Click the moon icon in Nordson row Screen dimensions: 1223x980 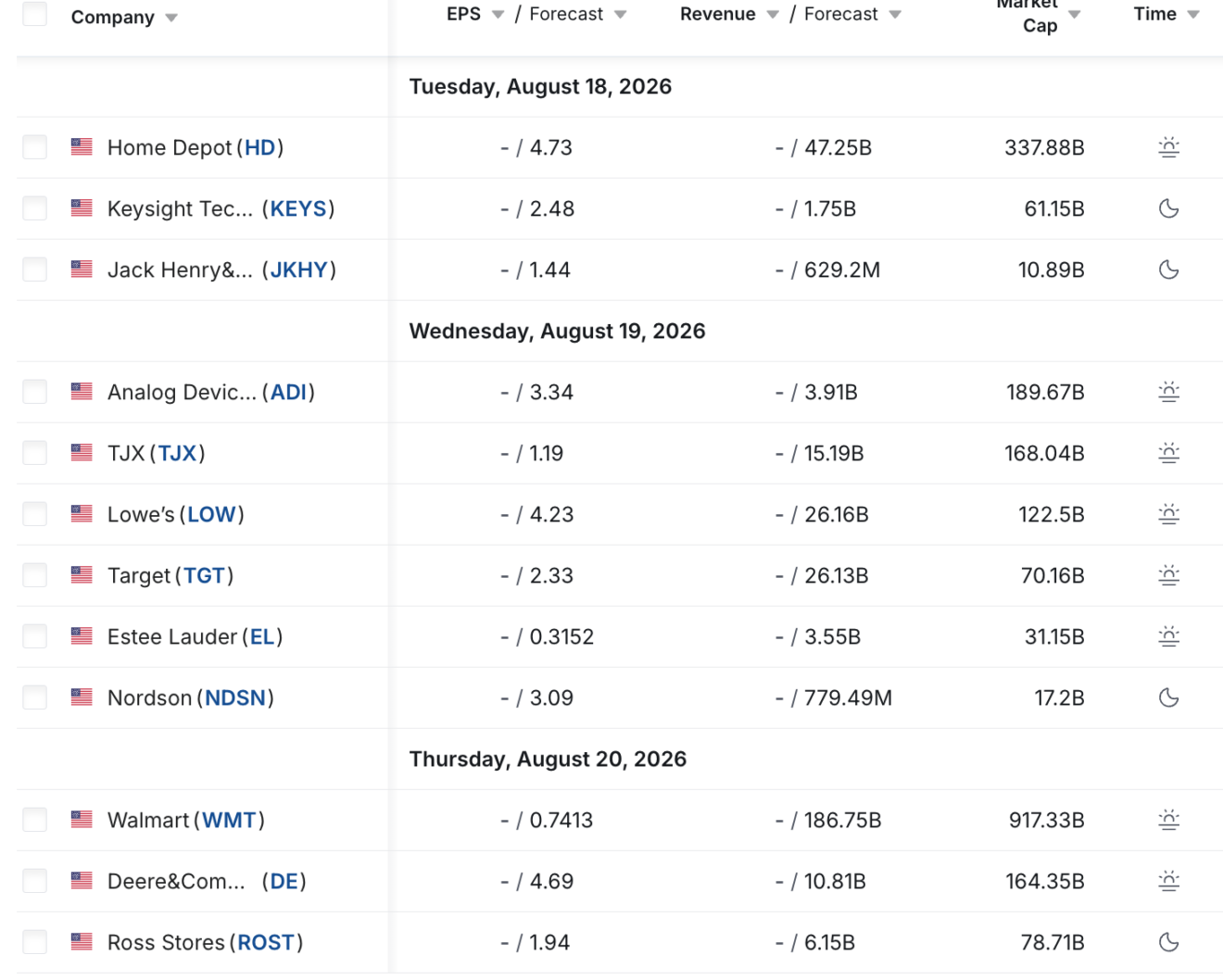[x=1168, y=697]
